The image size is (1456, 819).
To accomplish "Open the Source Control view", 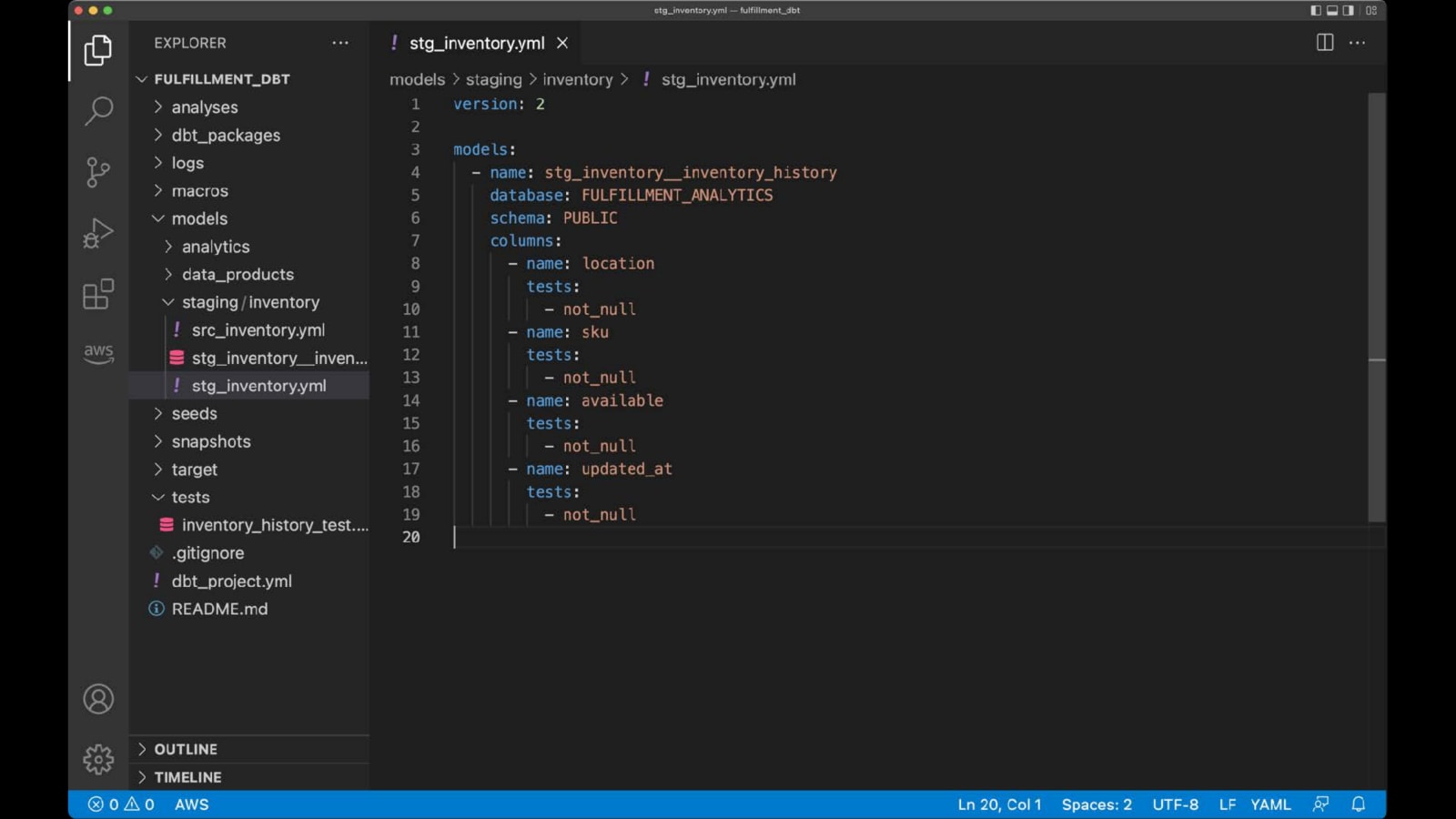I will pyautogui.click(x=98, y=172).
